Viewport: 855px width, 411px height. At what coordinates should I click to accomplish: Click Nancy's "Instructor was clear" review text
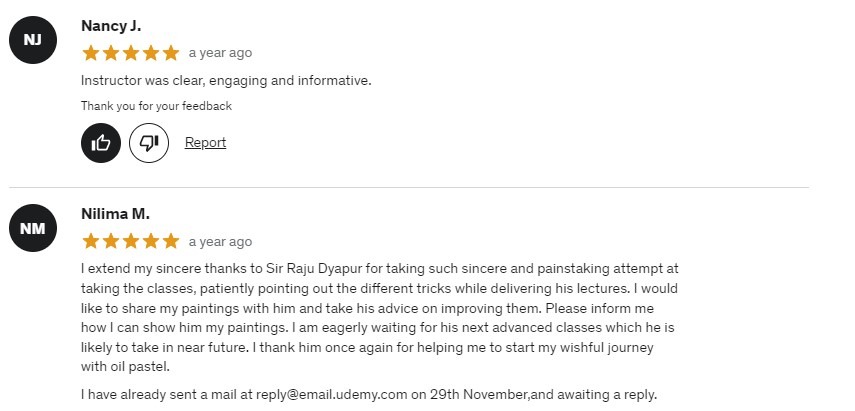226,80
